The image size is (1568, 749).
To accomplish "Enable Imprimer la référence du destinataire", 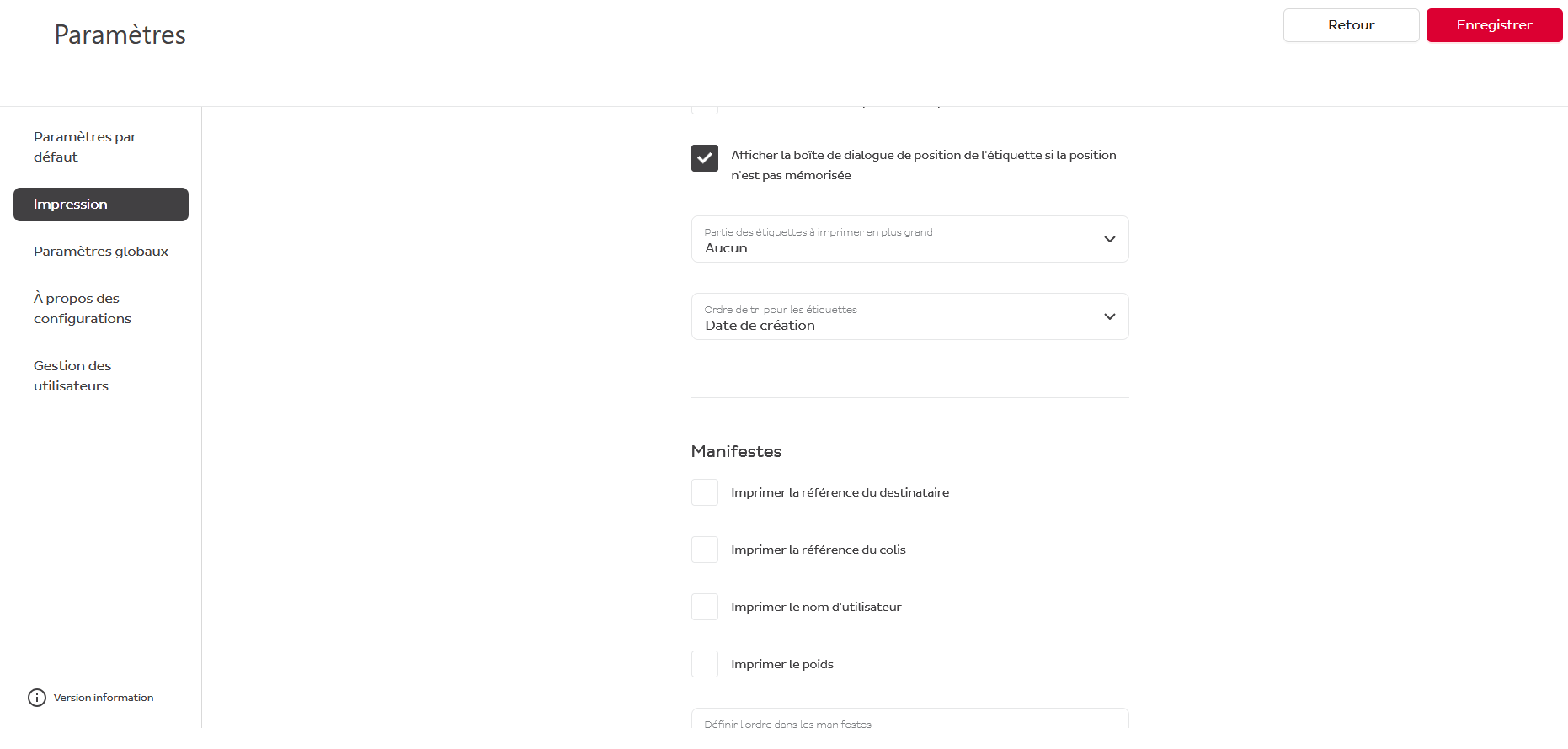I will [705, 492].
